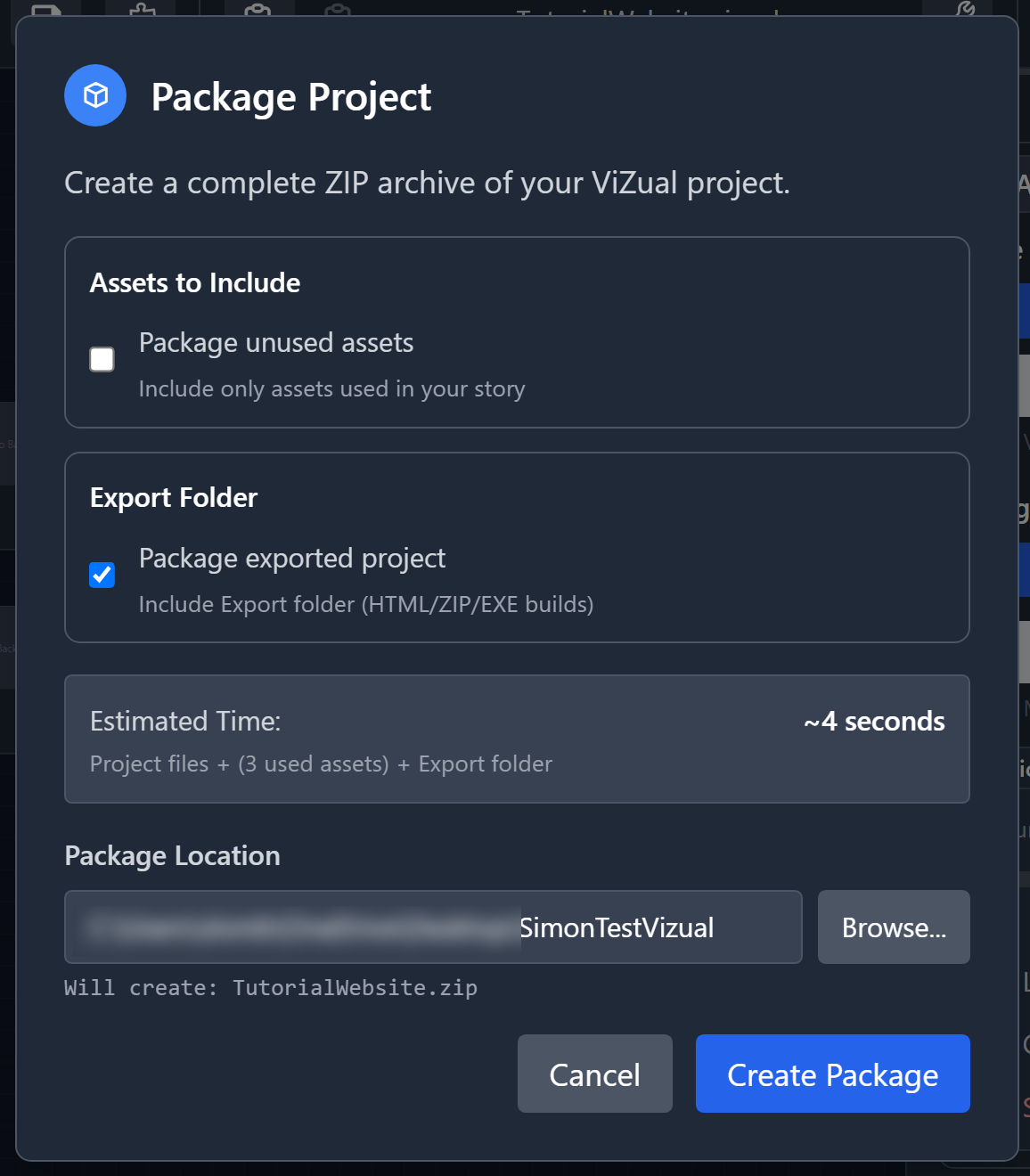Click the Create Package button
This screenshot has width=1030, height=1176.
tap(832, 1074)
